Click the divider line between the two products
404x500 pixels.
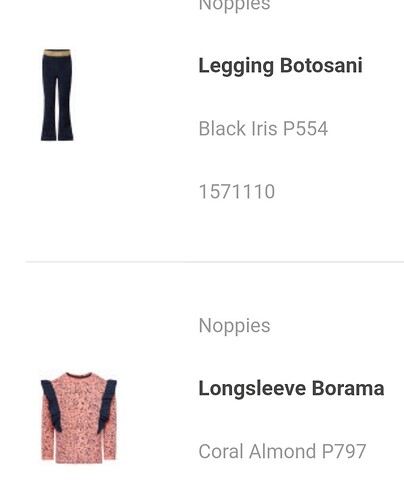click(215, 262)
